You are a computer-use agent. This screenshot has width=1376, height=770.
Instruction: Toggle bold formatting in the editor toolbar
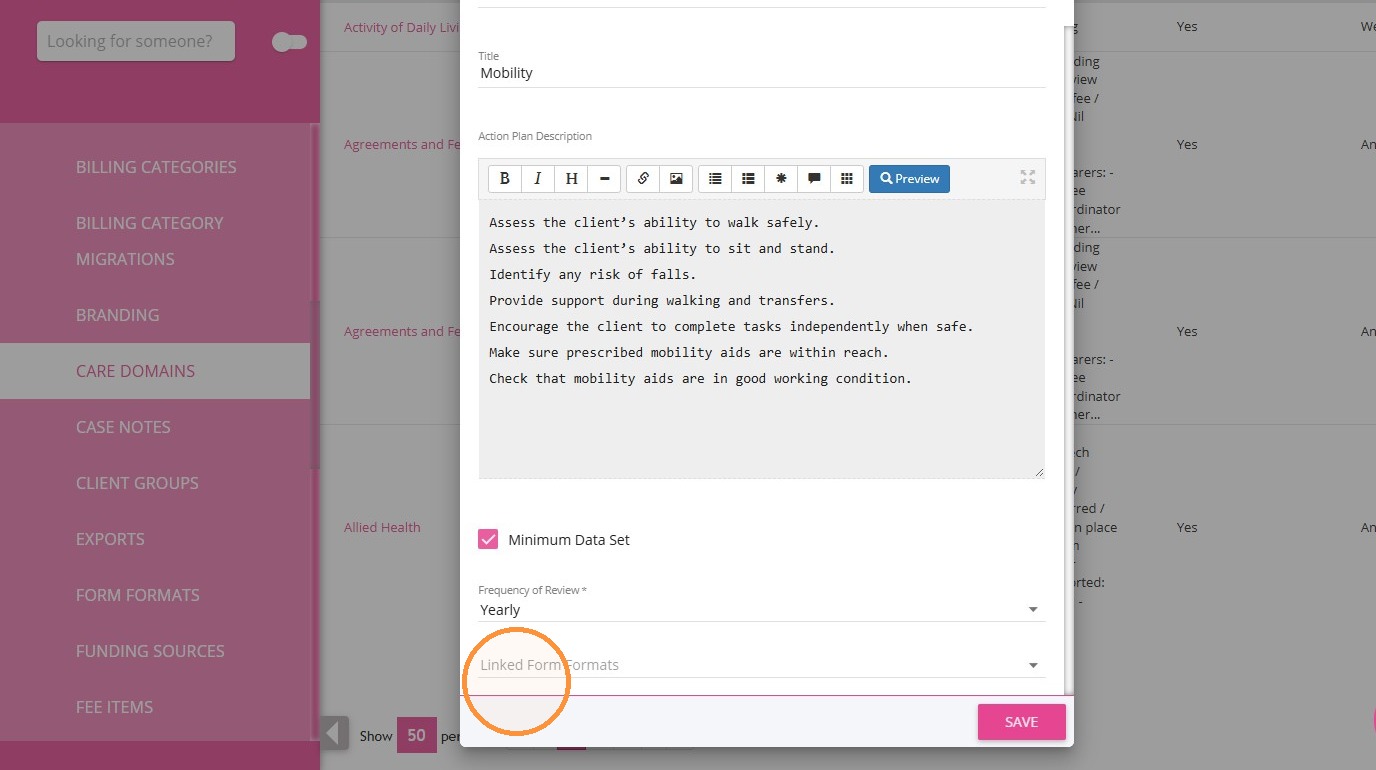[x=505, y=179]
